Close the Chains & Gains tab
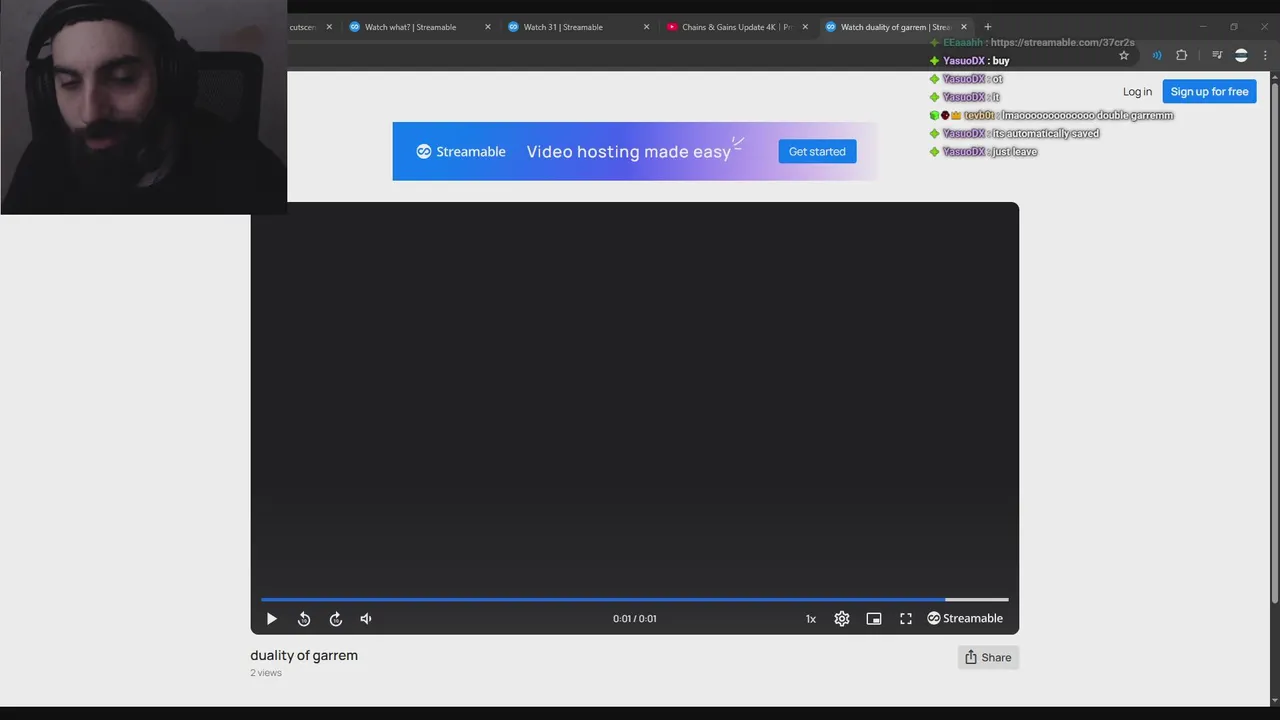The width and height of the screenshot is (1280, 720). (805, 27)
